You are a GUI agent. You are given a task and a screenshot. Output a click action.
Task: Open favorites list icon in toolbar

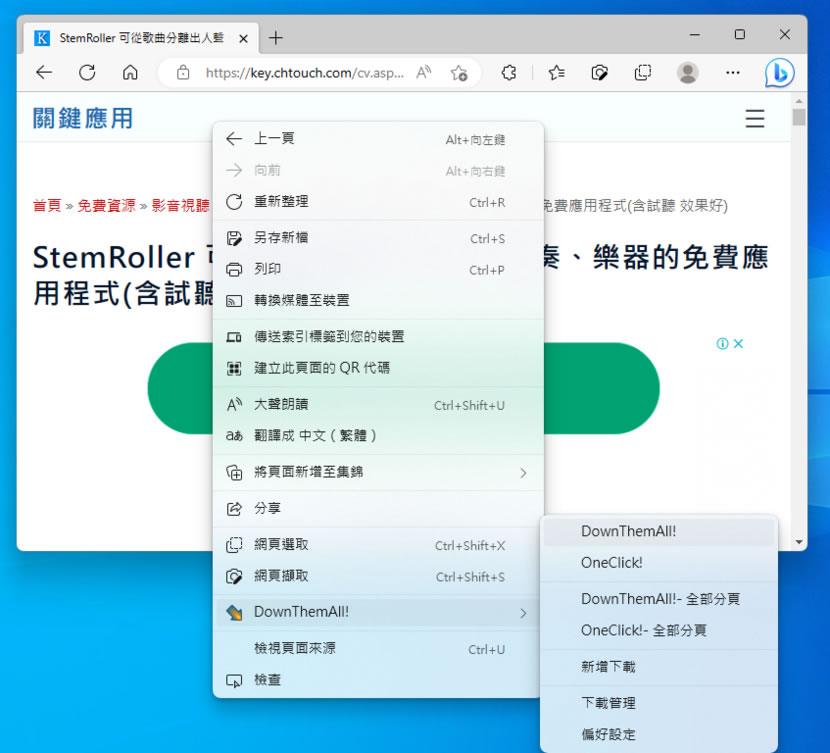coord(556,72)
